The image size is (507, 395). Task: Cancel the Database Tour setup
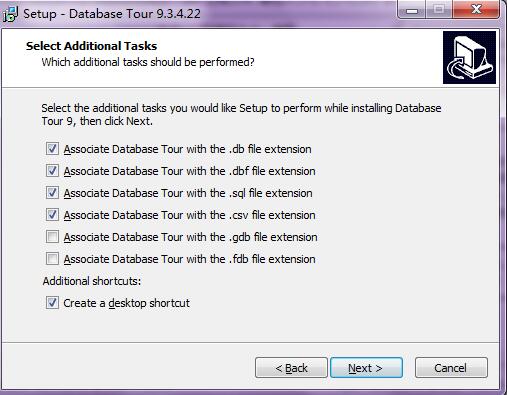[x=451, y=368]
